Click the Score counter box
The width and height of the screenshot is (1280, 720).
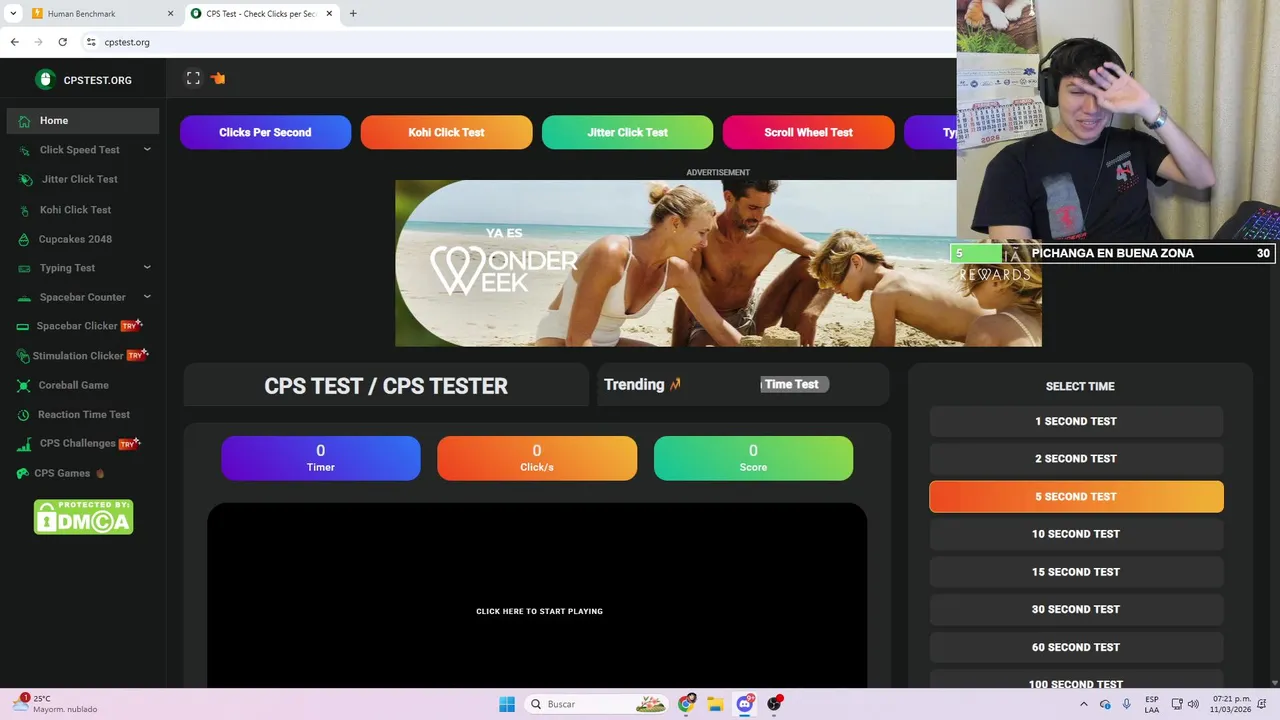pos(753,458)
